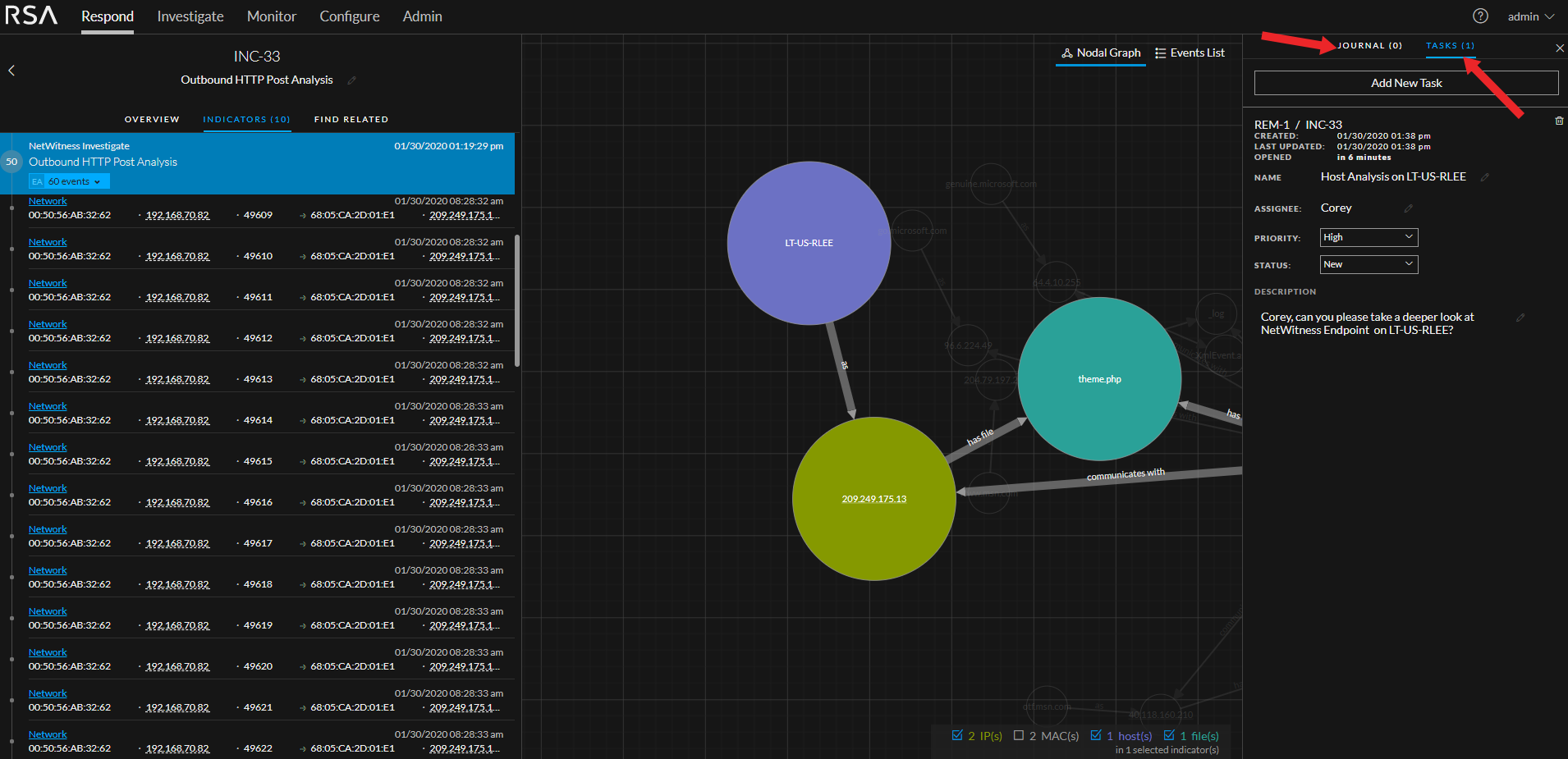Open the Status dropdown showing New
The height and width of the screenshot is (759, 1568).
click(x=1369, y=264)
